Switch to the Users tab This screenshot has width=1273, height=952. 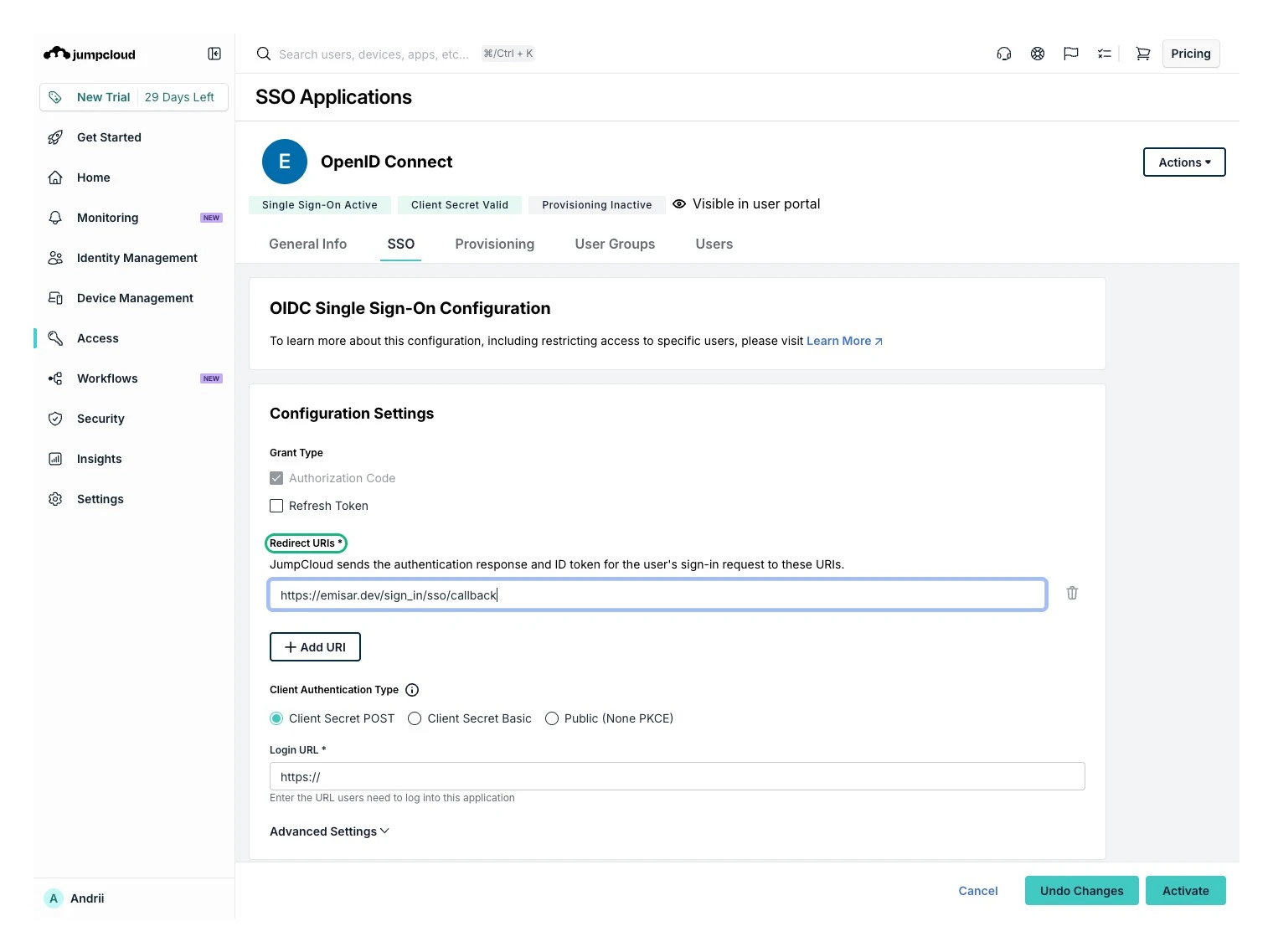(714, 244)
